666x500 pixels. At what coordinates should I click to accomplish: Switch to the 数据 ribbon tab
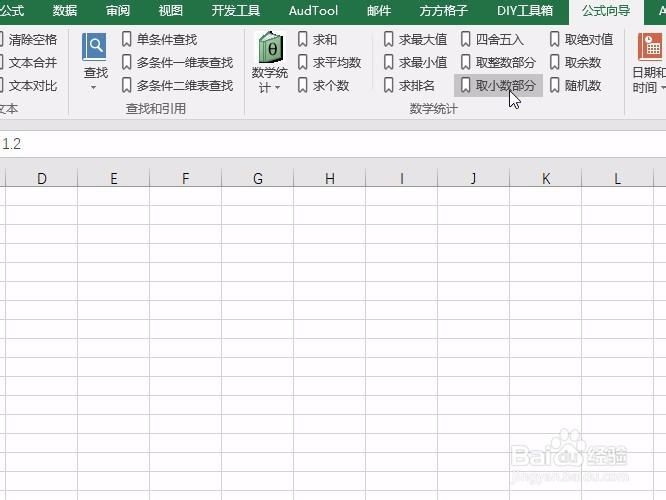[65, 11]
